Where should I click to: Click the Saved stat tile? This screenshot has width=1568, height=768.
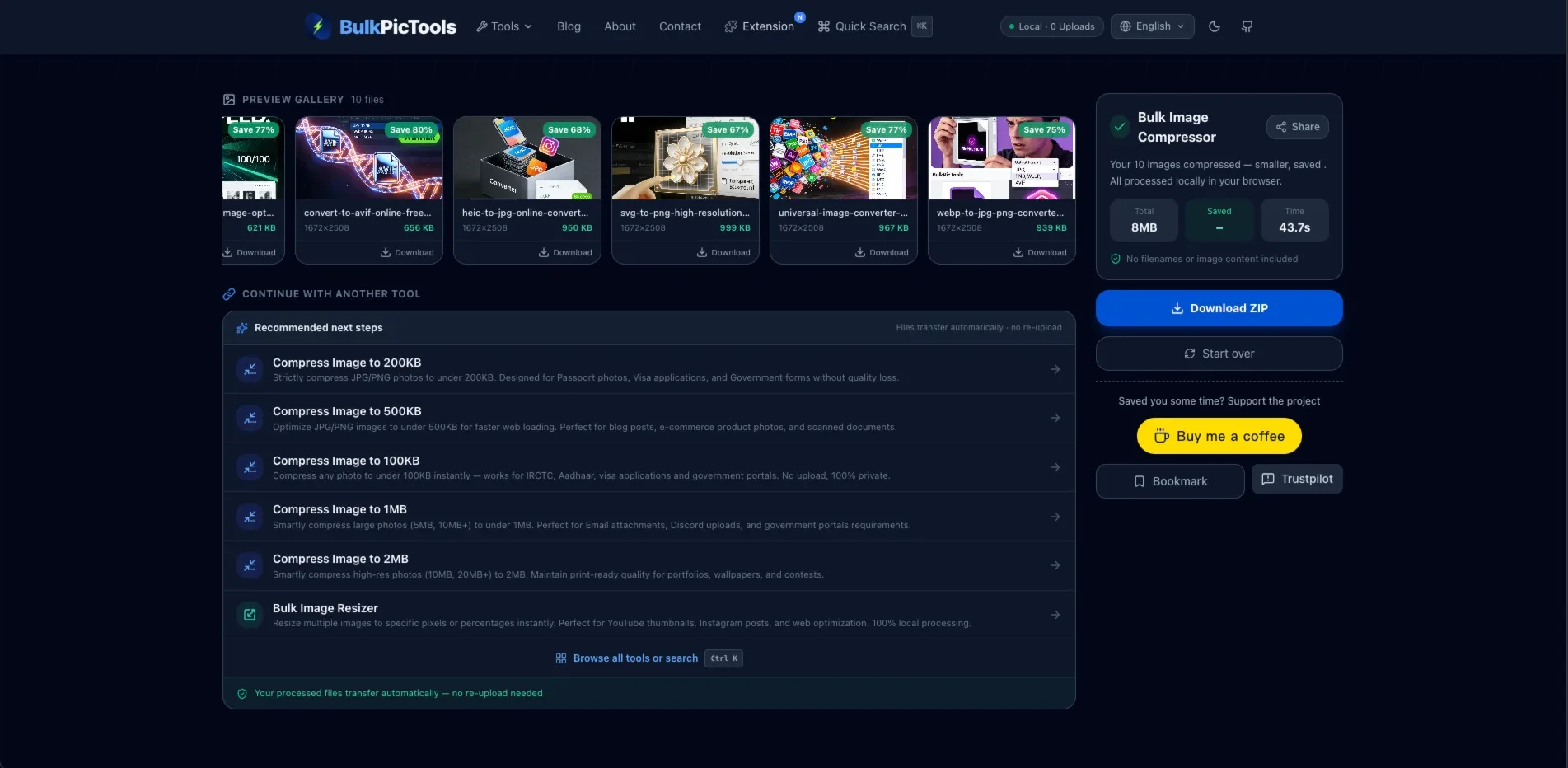(x=1219, y=220)
